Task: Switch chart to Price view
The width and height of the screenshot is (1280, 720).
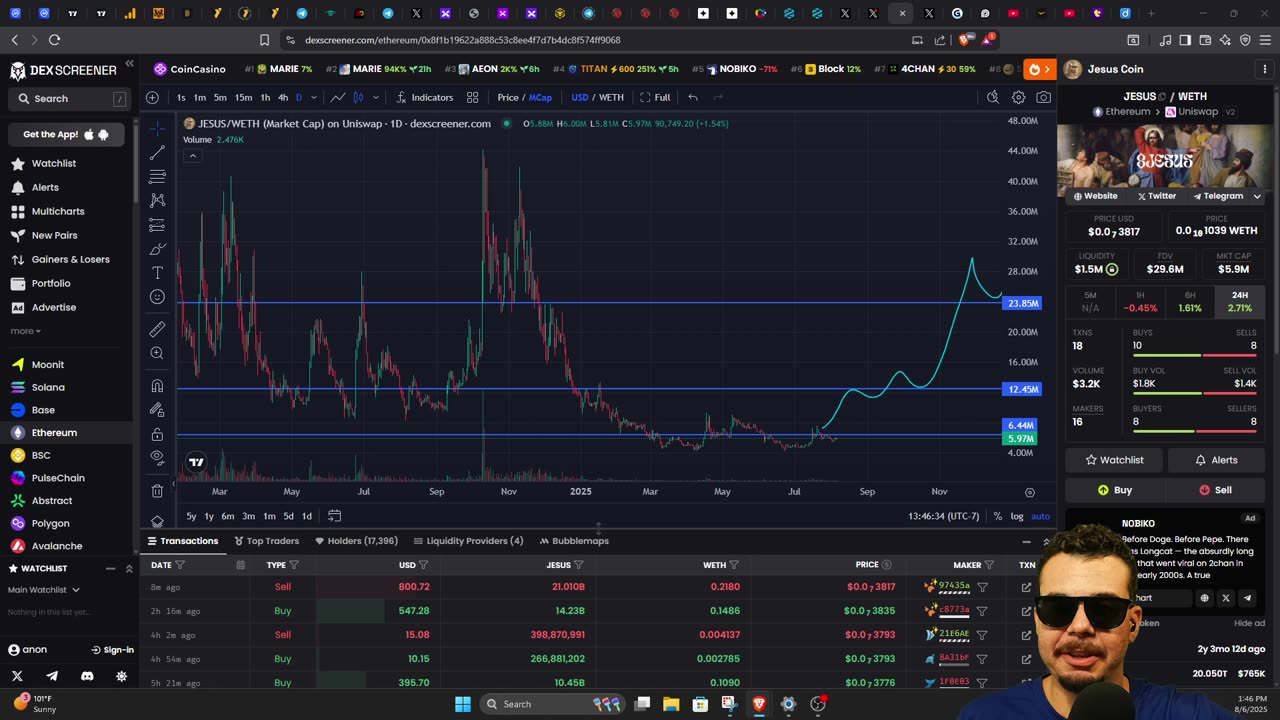Action: click(x=508, y=97)
